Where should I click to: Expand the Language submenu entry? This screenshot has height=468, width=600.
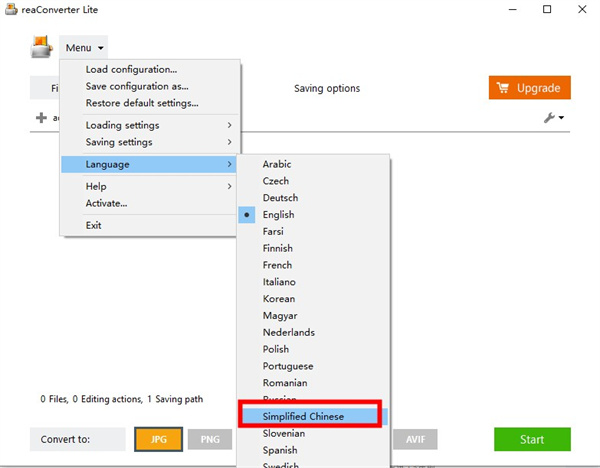(150, 164)
